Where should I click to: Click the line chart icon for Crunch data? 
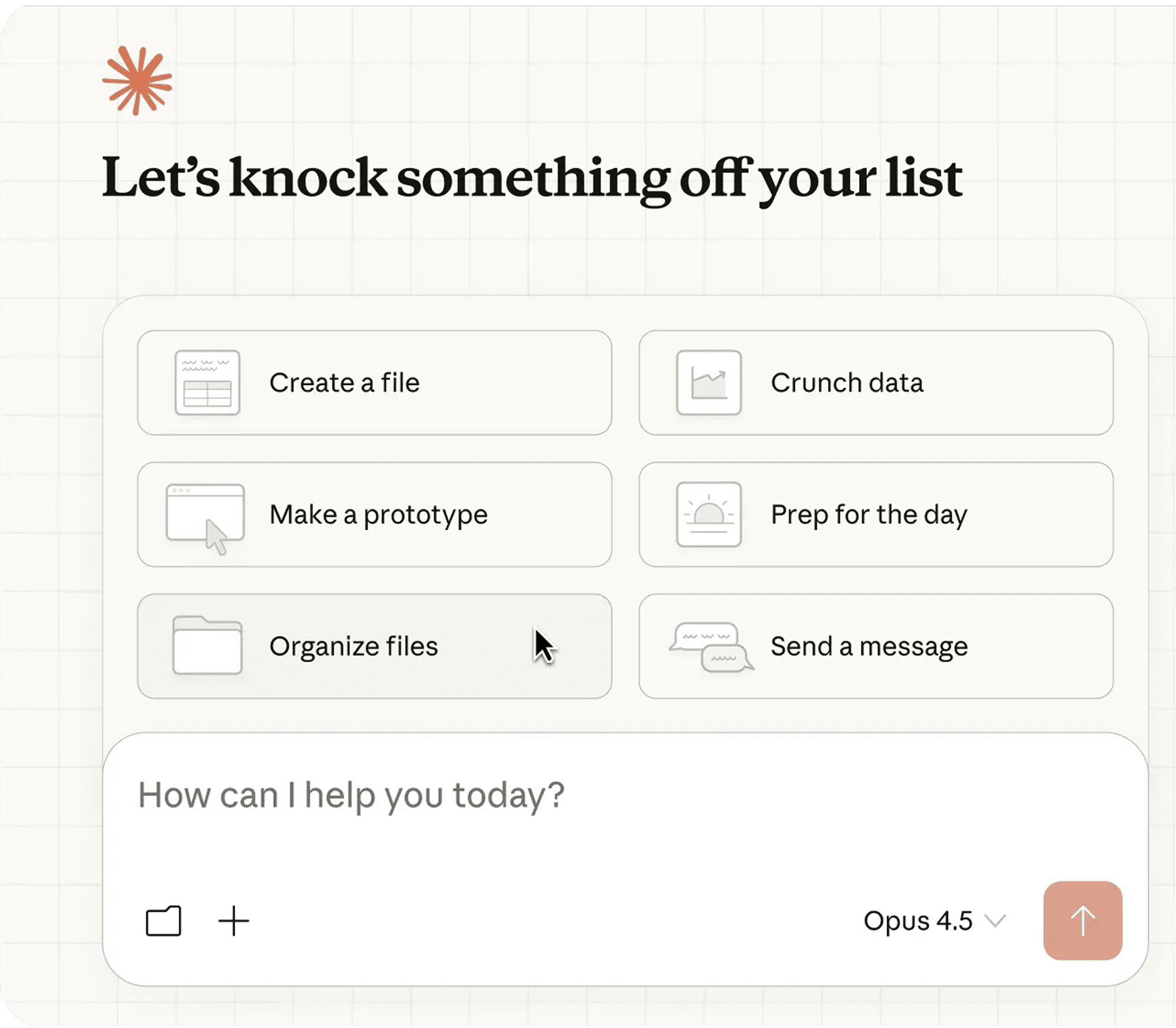[708, 382]
